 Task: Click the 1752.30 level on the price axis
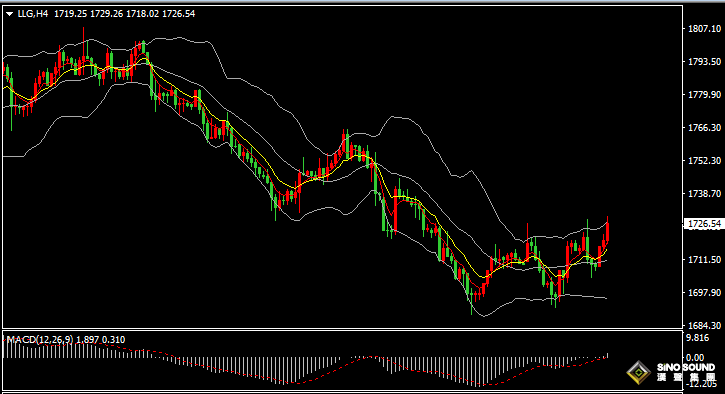pos(705,160)
